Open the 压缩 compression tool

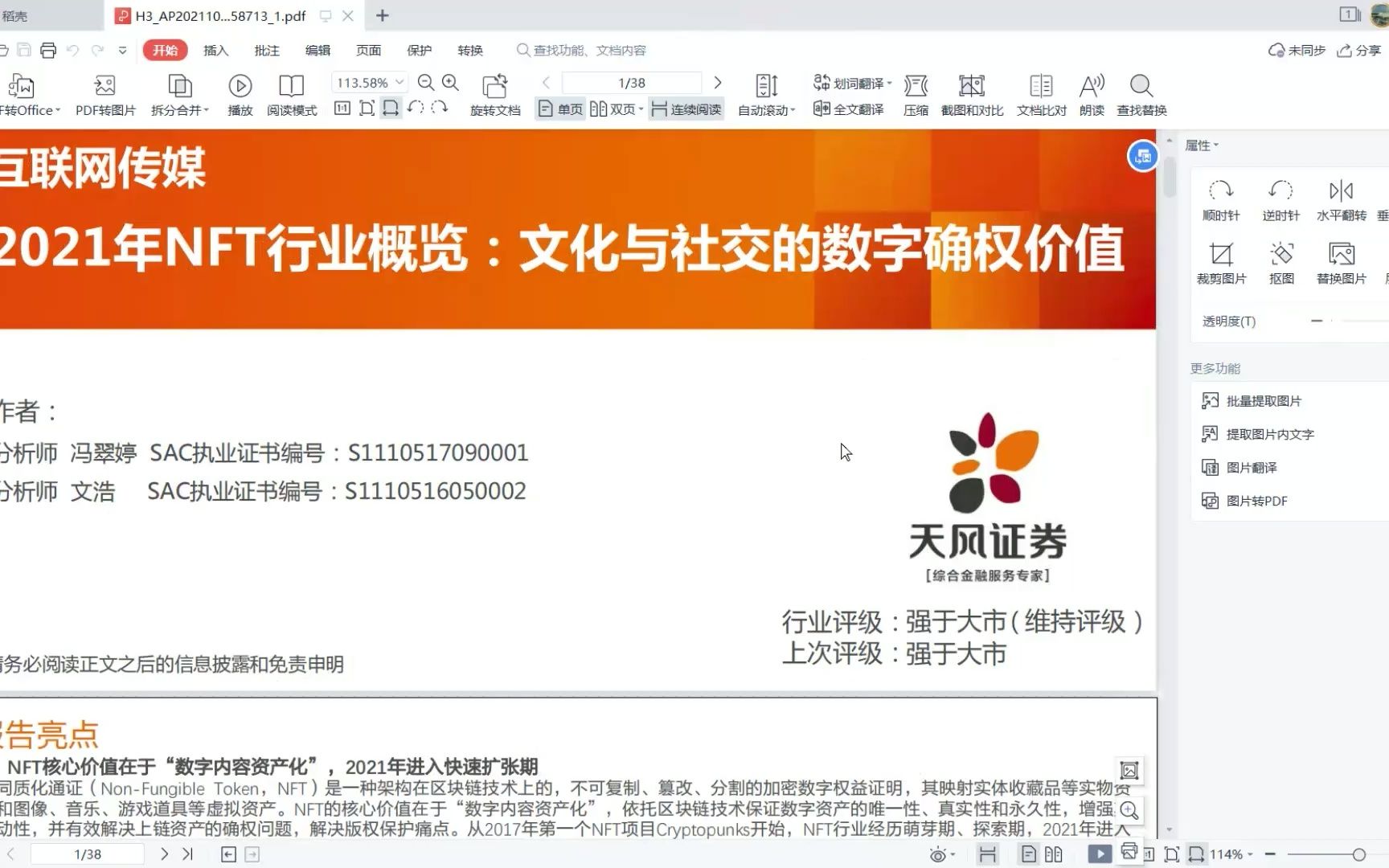916,92
